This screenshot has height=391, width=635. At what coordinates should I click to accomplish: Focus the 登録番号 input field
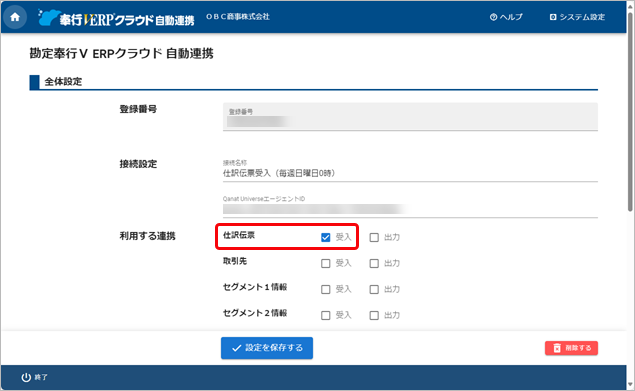click(410, 117)
